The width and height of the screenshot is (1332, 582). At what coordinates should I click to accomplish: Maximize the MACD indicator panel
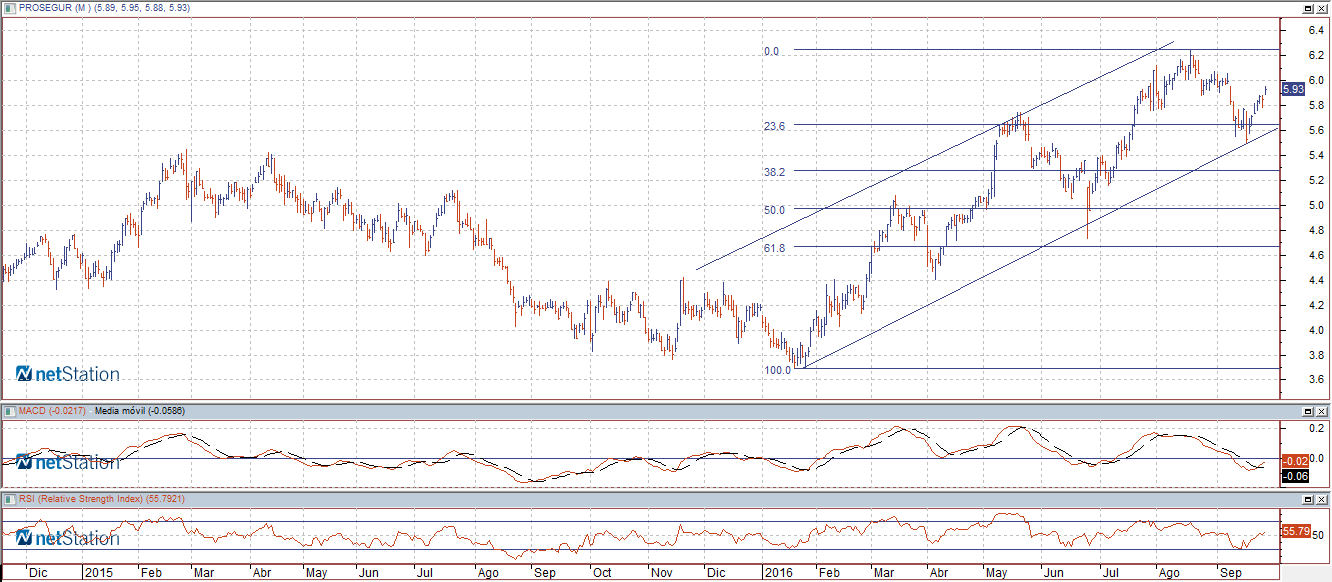coord(1307,411)
